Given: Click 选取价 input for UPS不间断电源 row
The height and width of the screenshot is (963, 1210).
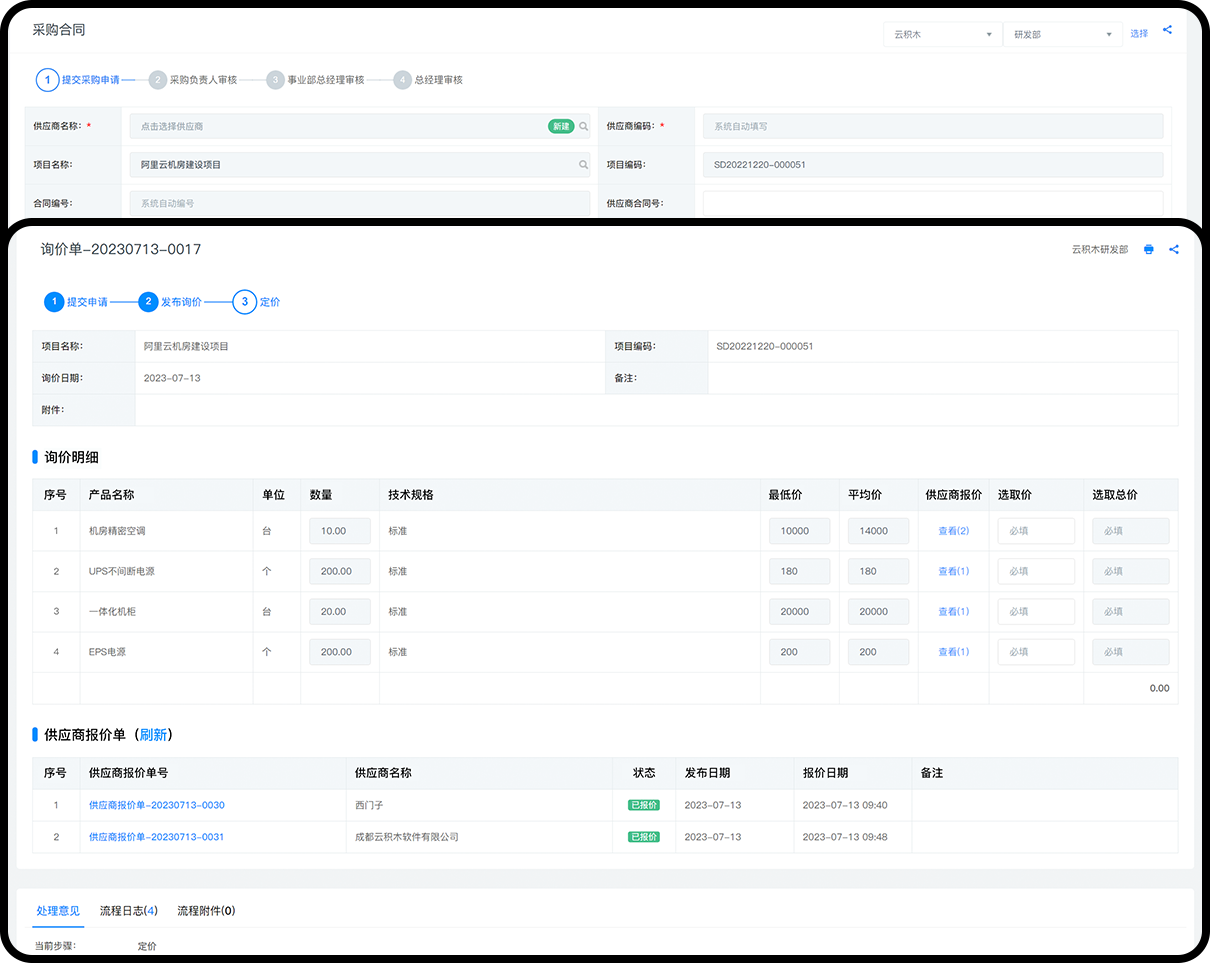Looking at the screenshot, I should tap(1036, 571).
